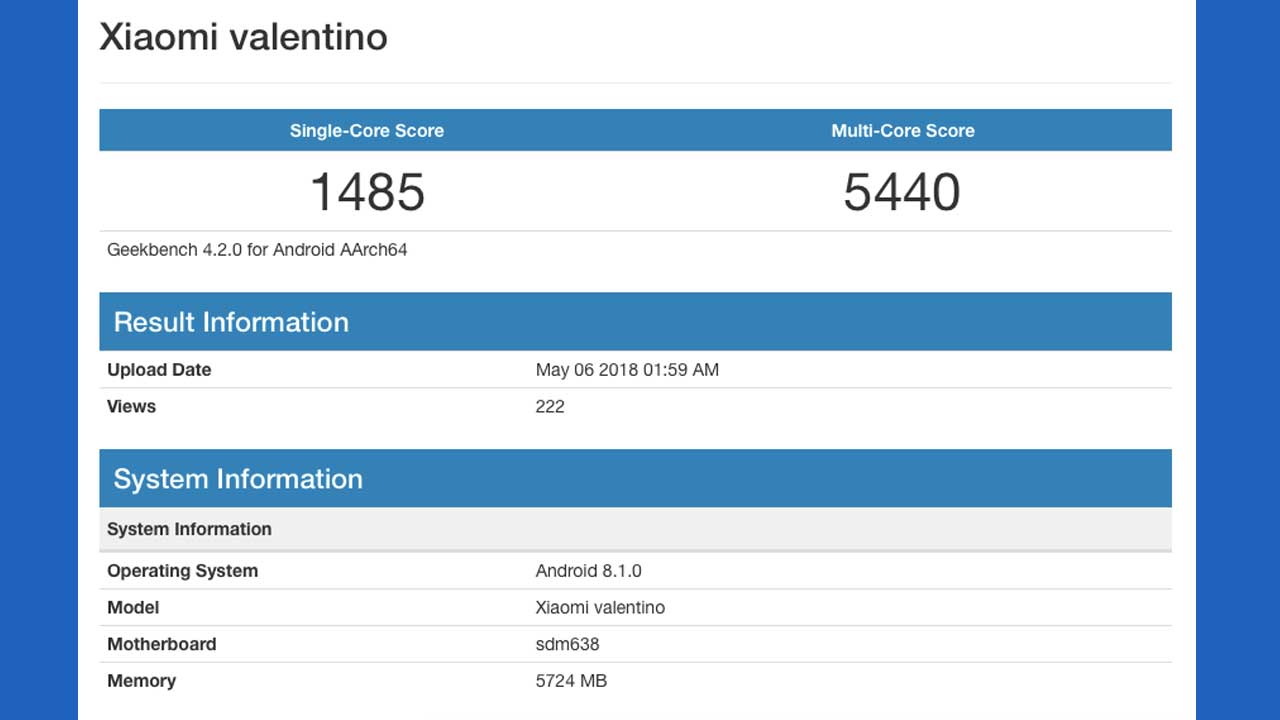Click the upload date May 06 2018 01:59 AM

coord(627,370)
